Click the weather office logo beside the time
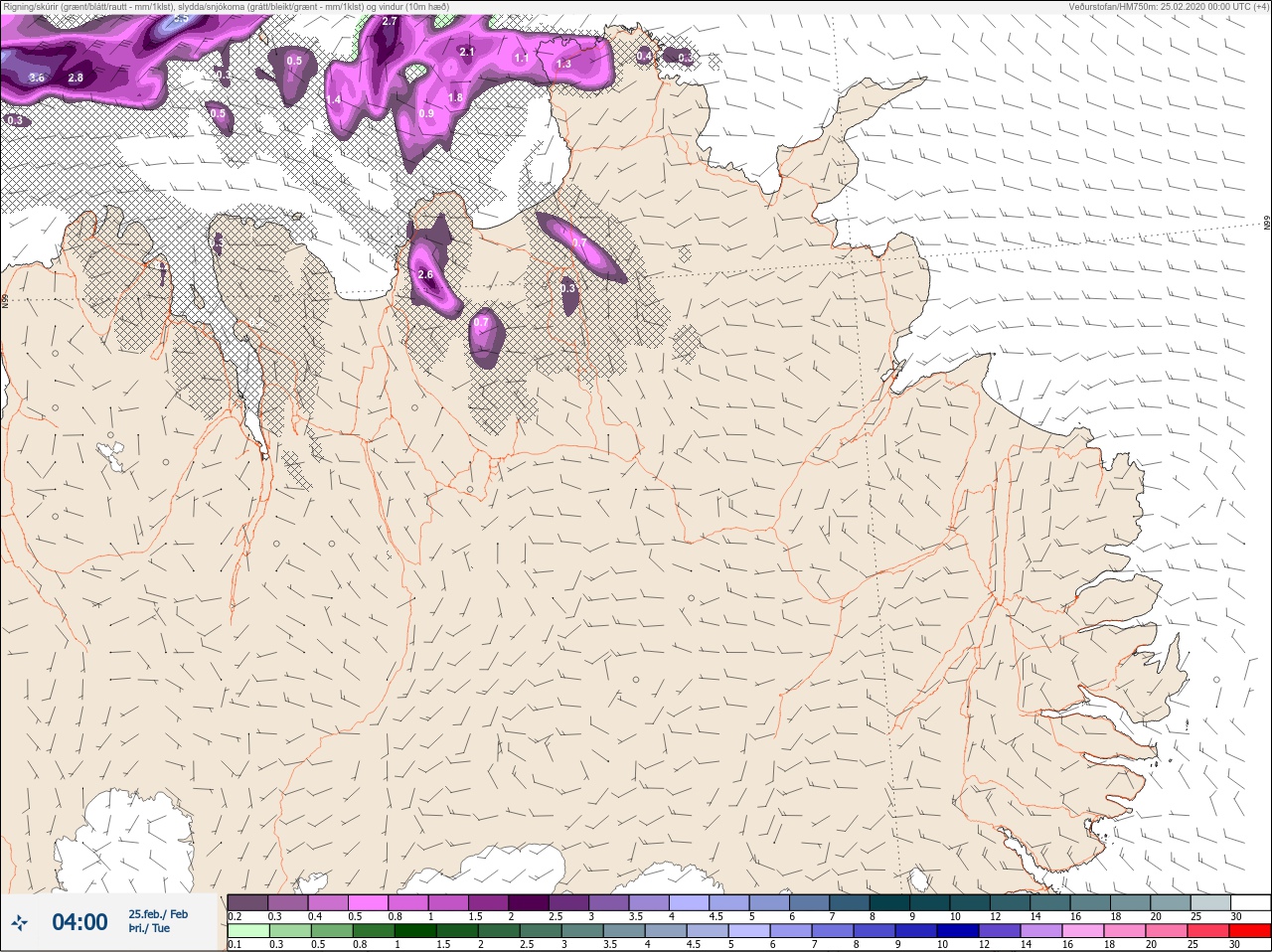 tap(19, 922)
